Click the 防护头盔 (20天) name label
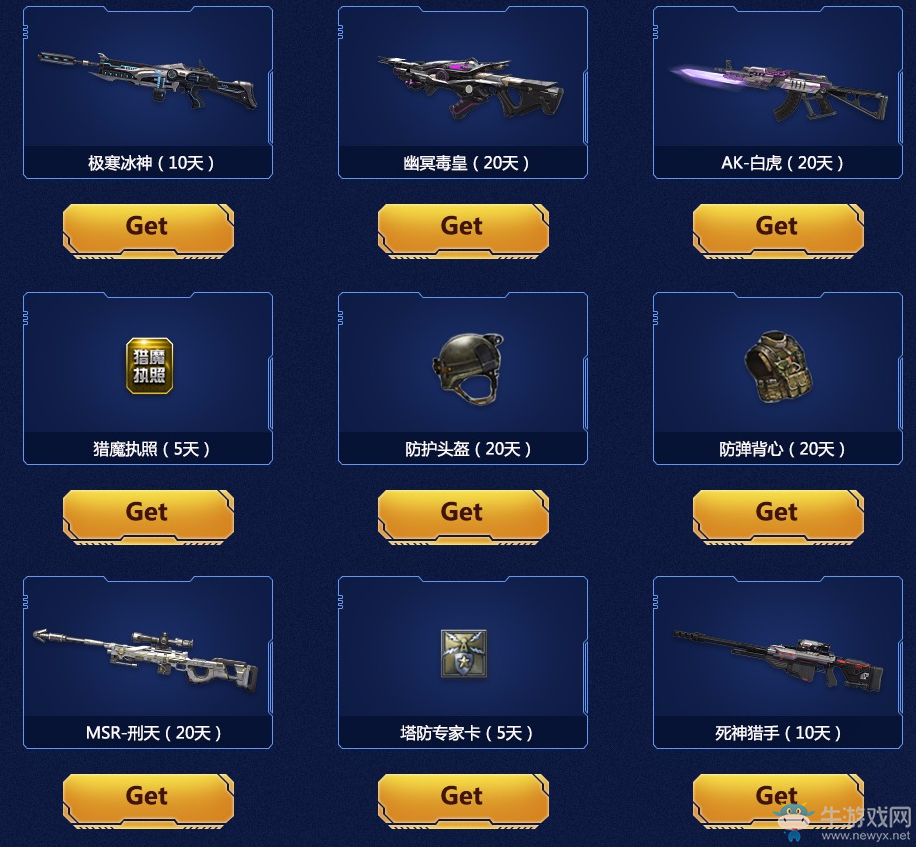The width and height of the screenshot is (916, 847). [x=468, y=449]
